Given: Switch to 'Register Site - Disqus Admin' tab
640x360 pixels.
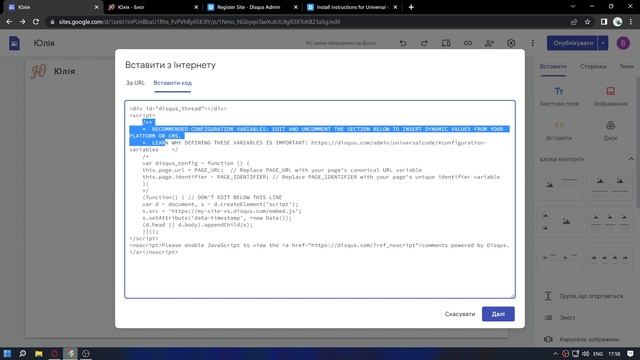Looking at the screenshot, I should coord(252,7).
